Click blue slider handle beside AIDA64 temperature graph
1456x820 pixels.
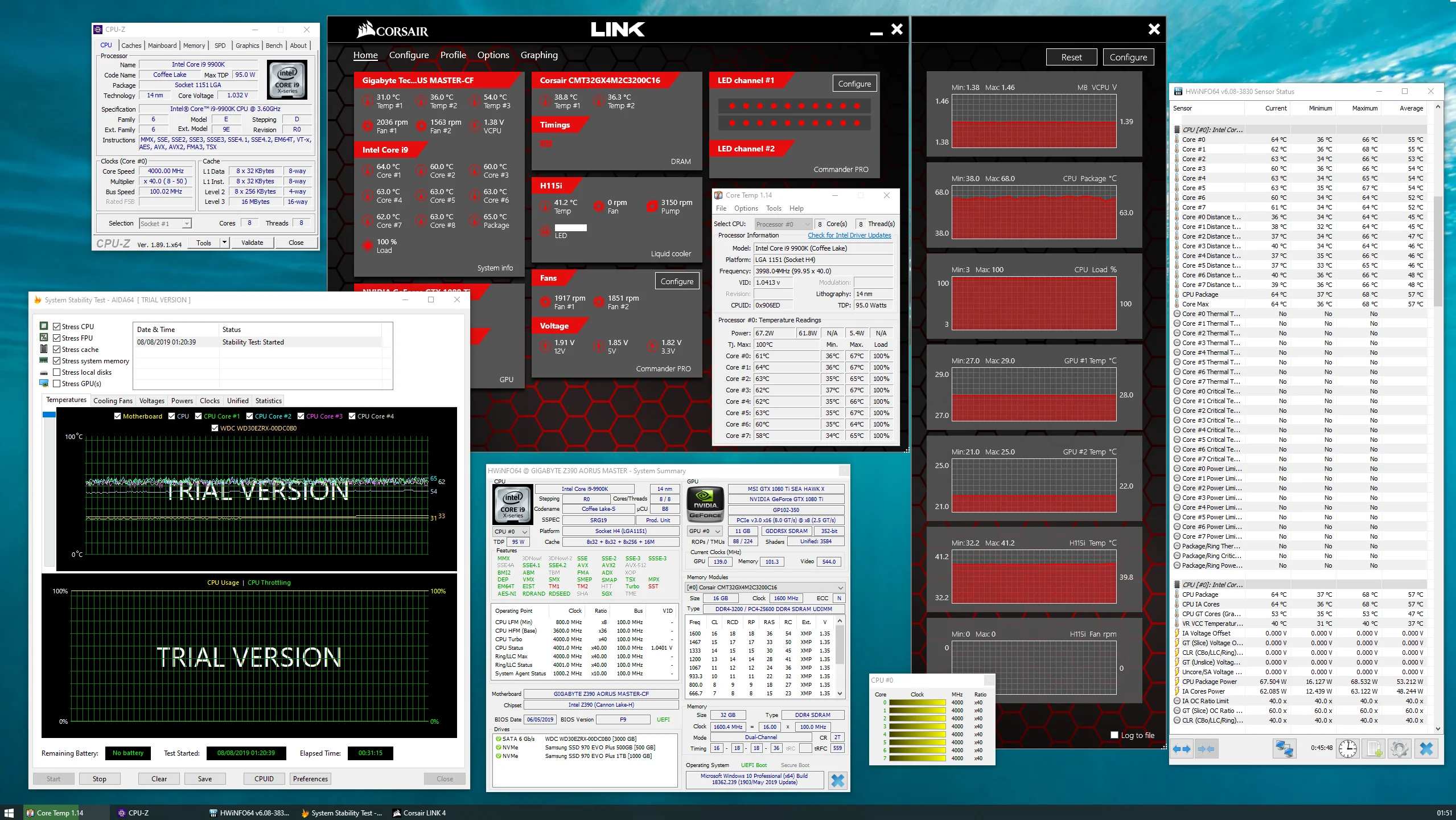pos(49,414)
